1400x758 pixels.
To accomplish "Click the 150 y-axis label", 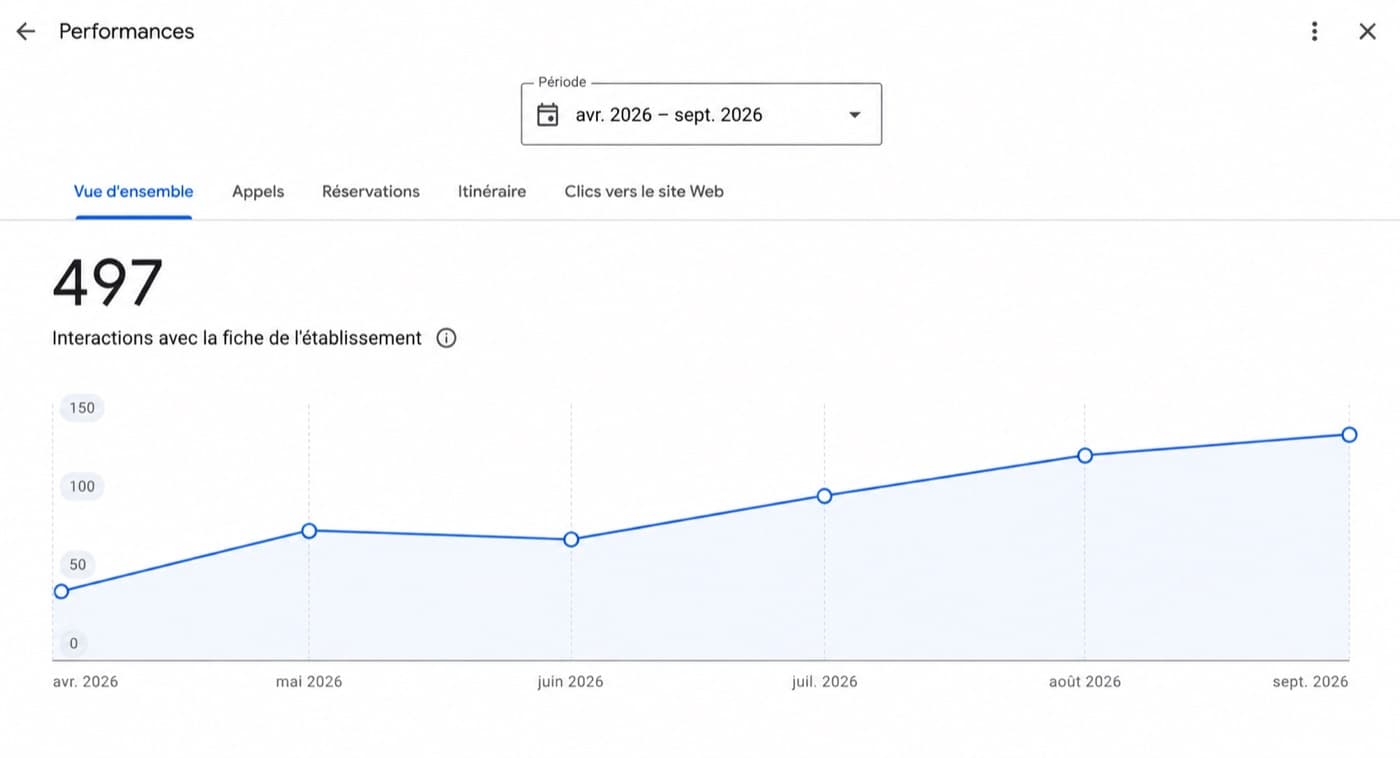I will click(x=82, y=407).
